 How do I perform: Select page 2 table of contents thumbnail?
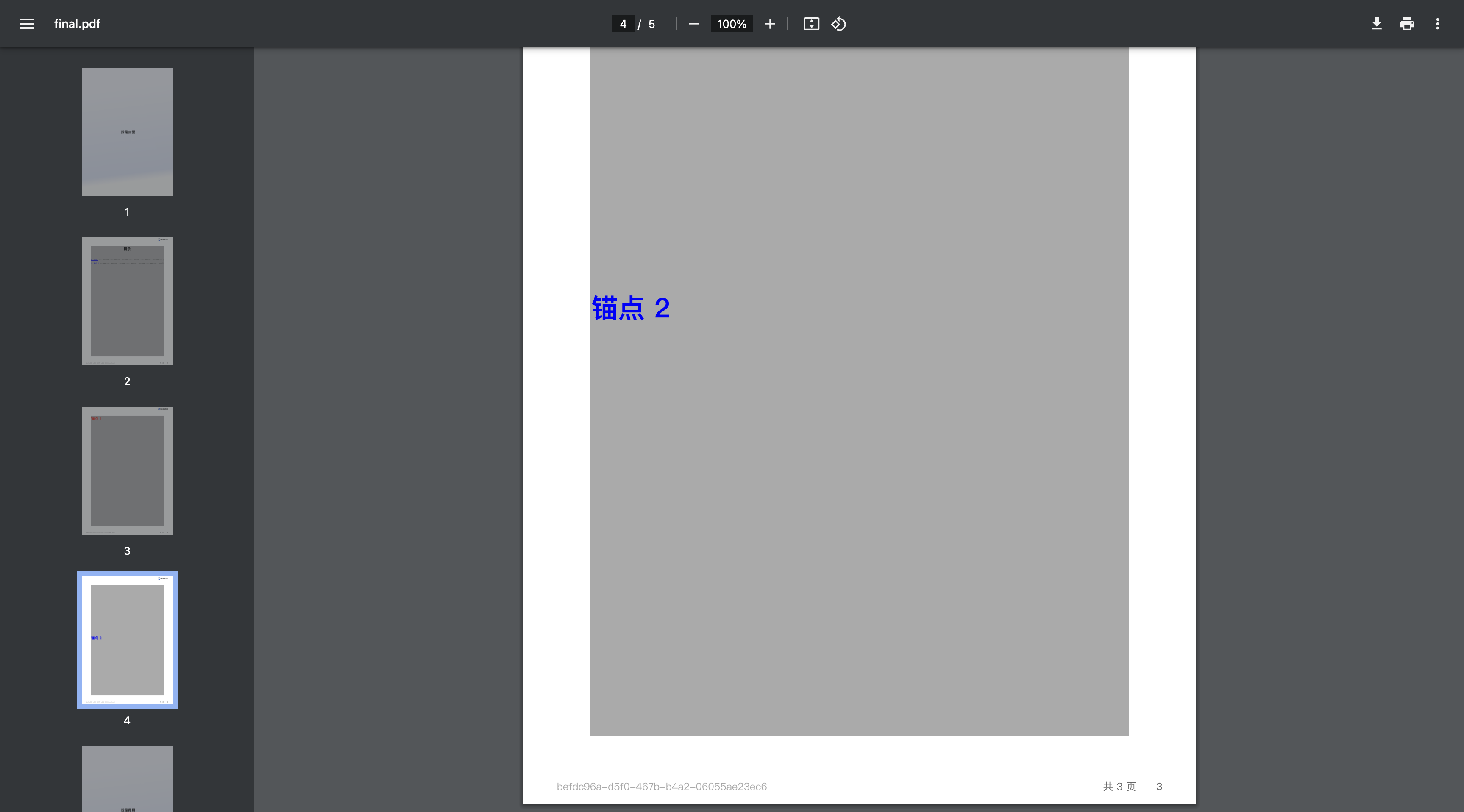(x=127, y=301)
